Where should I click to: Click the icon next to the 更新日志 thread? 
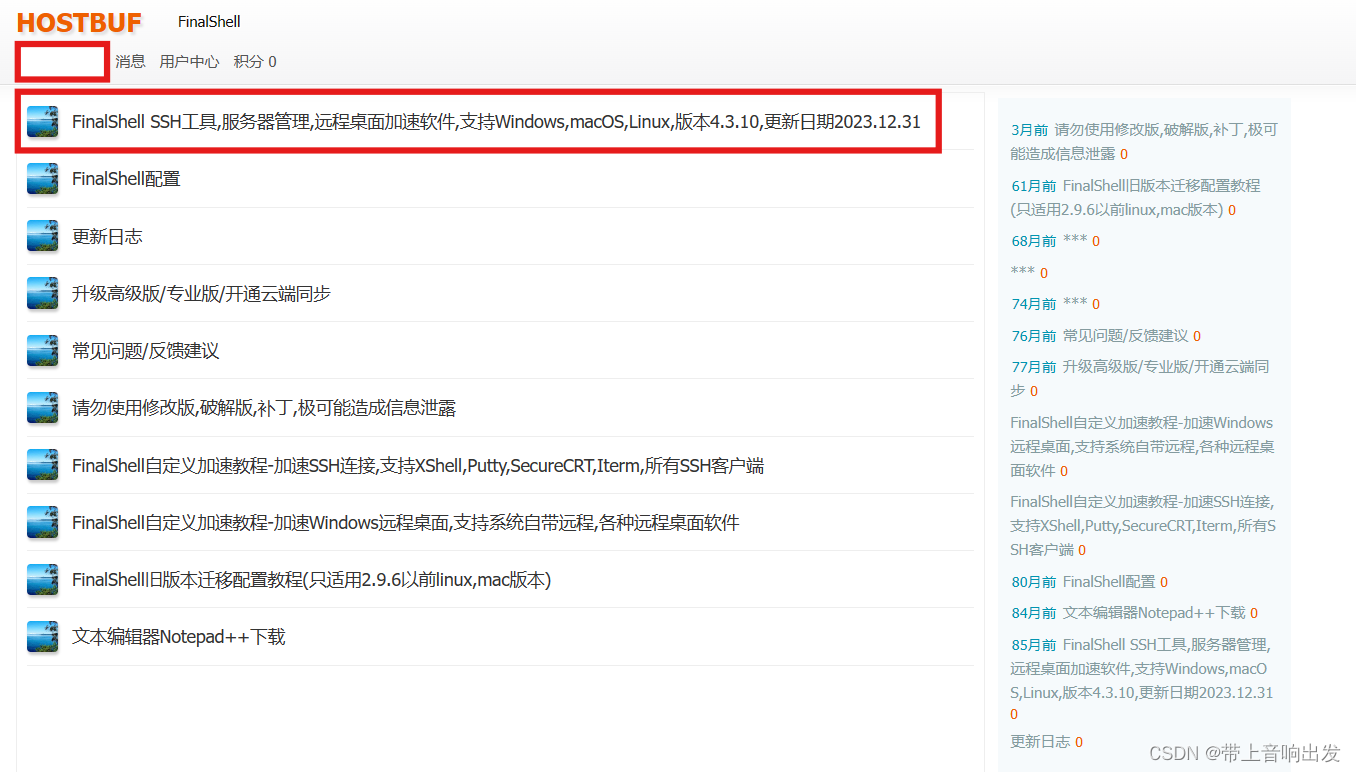[42, 236]
